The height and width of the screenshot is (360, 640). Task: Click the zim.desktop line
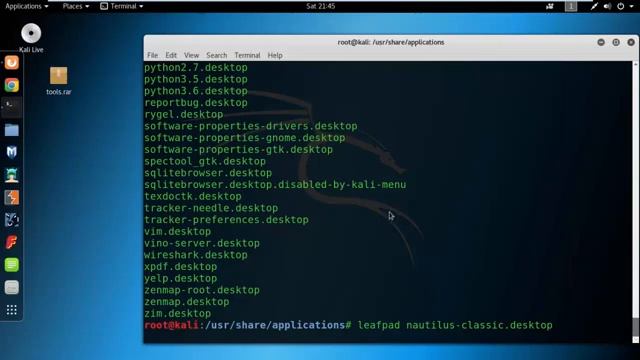pyautogui.click(x=178, y=313)
